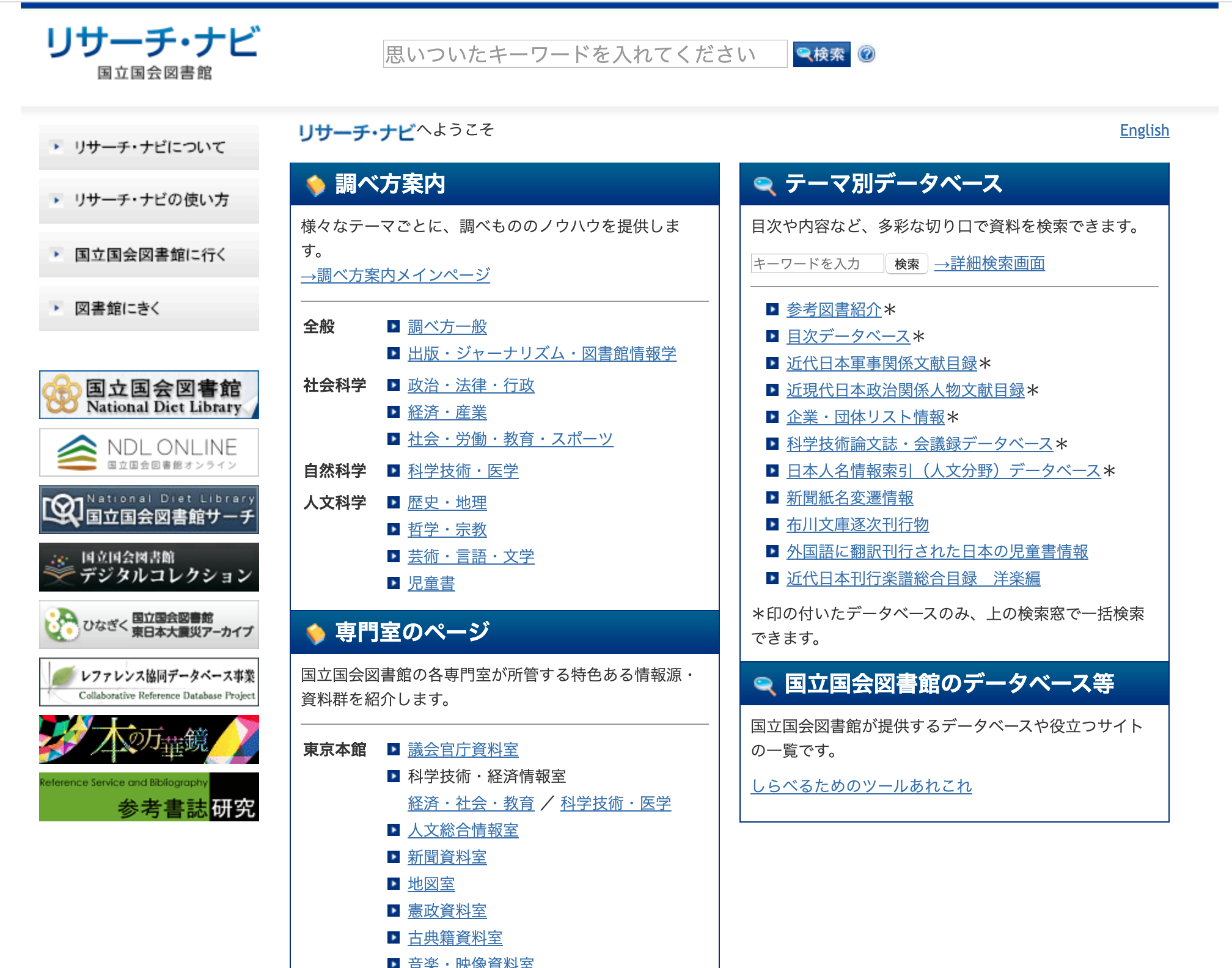The width and height of the screenshot is (1232, 968).
Task: Click the arrow icon on 図書館にきく
Action: click(x=57, y=308)
